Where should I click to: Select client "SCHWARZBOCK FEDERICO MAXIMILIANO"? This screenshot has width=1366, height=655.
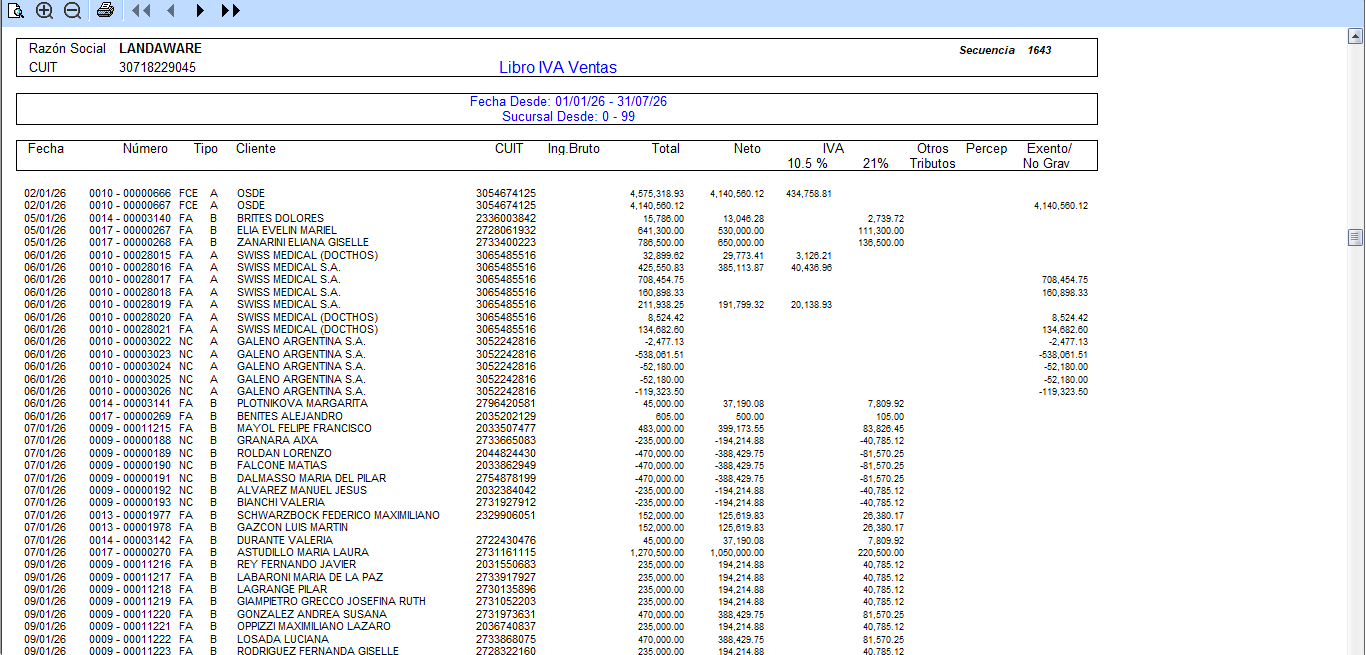click(338, 515)
